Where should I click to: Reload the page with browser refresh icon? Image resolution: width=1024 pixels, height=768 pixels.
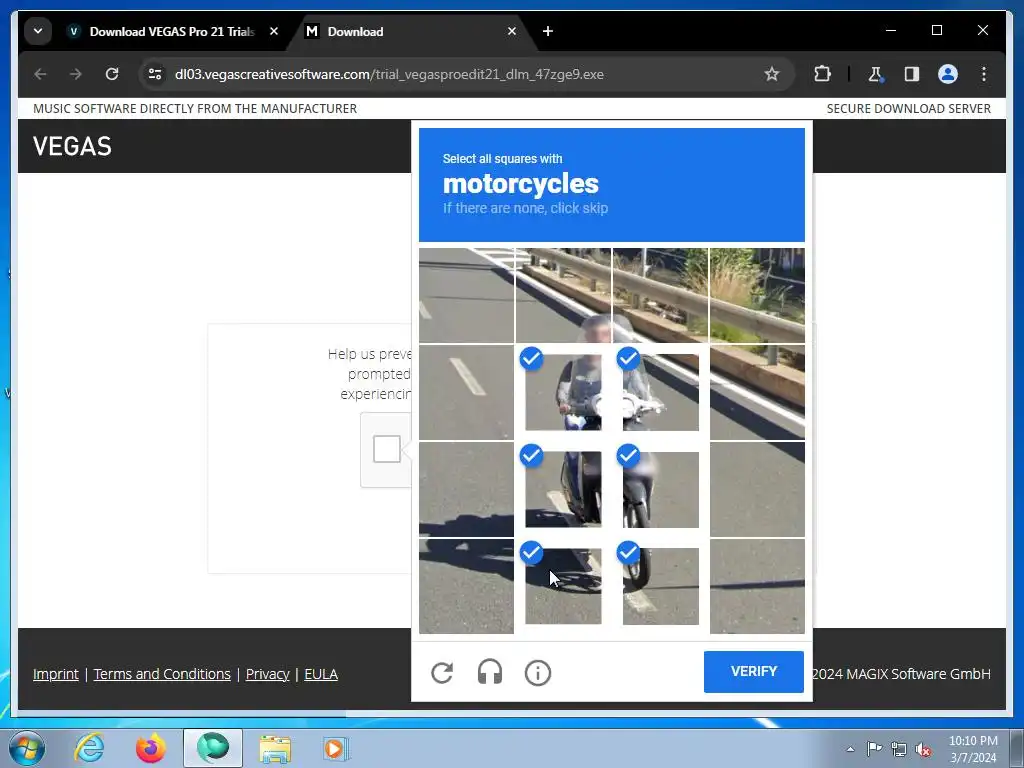pos(112,74)
